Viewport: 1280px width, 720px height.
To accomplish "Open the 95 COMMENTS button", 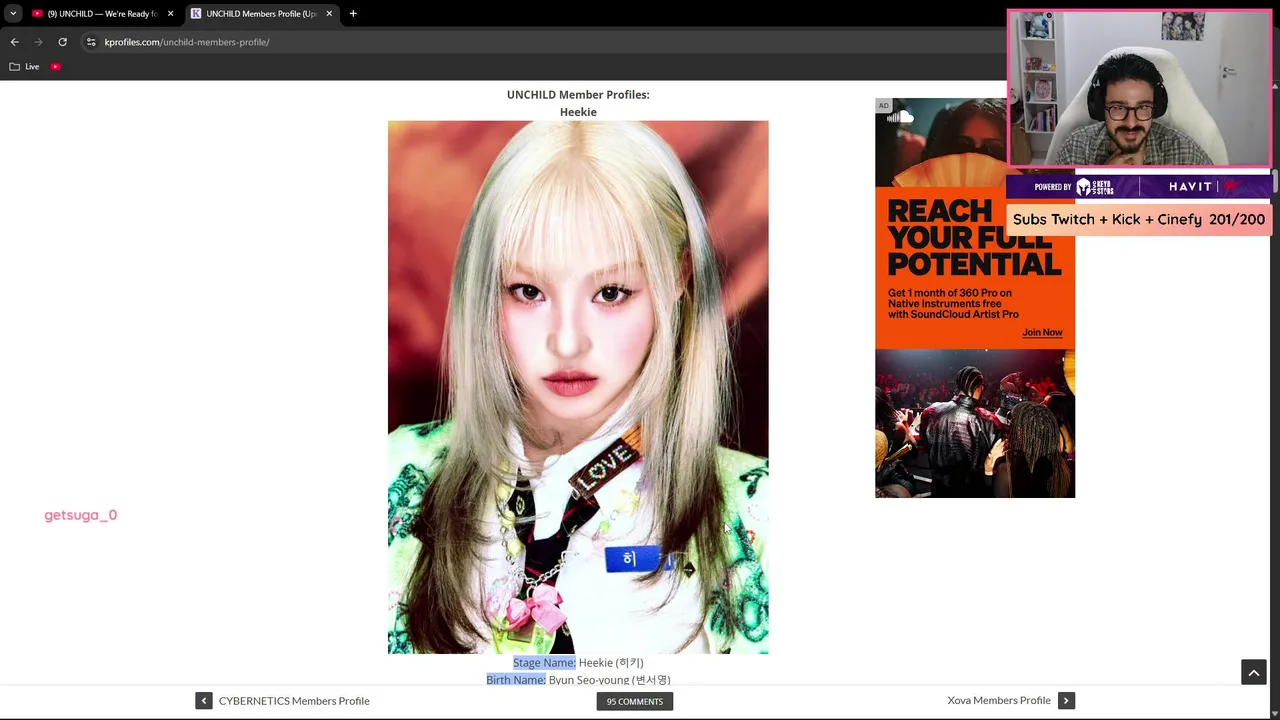I will [x=635, y=701].
